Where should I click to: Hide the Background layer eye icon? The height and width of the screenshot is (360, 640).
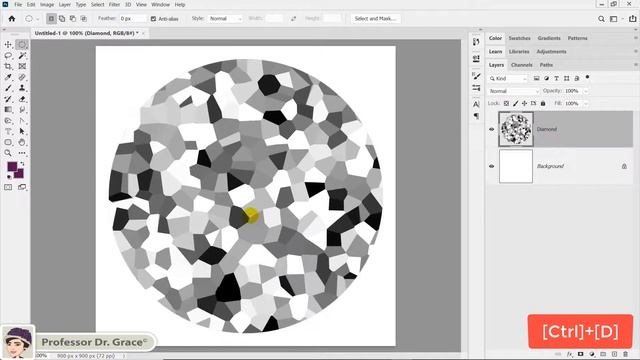pos(491,166)
